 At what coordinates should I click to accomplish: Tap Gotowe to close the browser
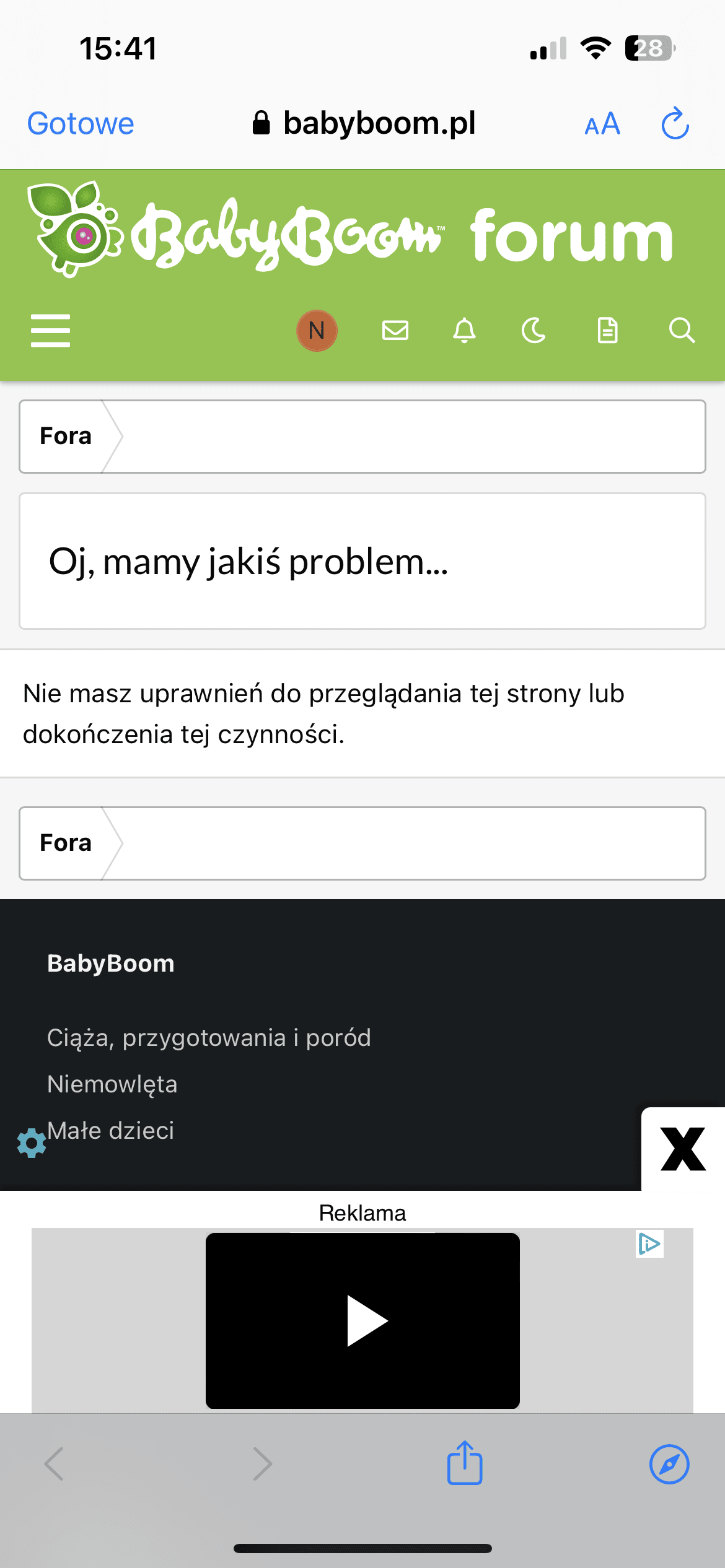click(x=81, y=124)
